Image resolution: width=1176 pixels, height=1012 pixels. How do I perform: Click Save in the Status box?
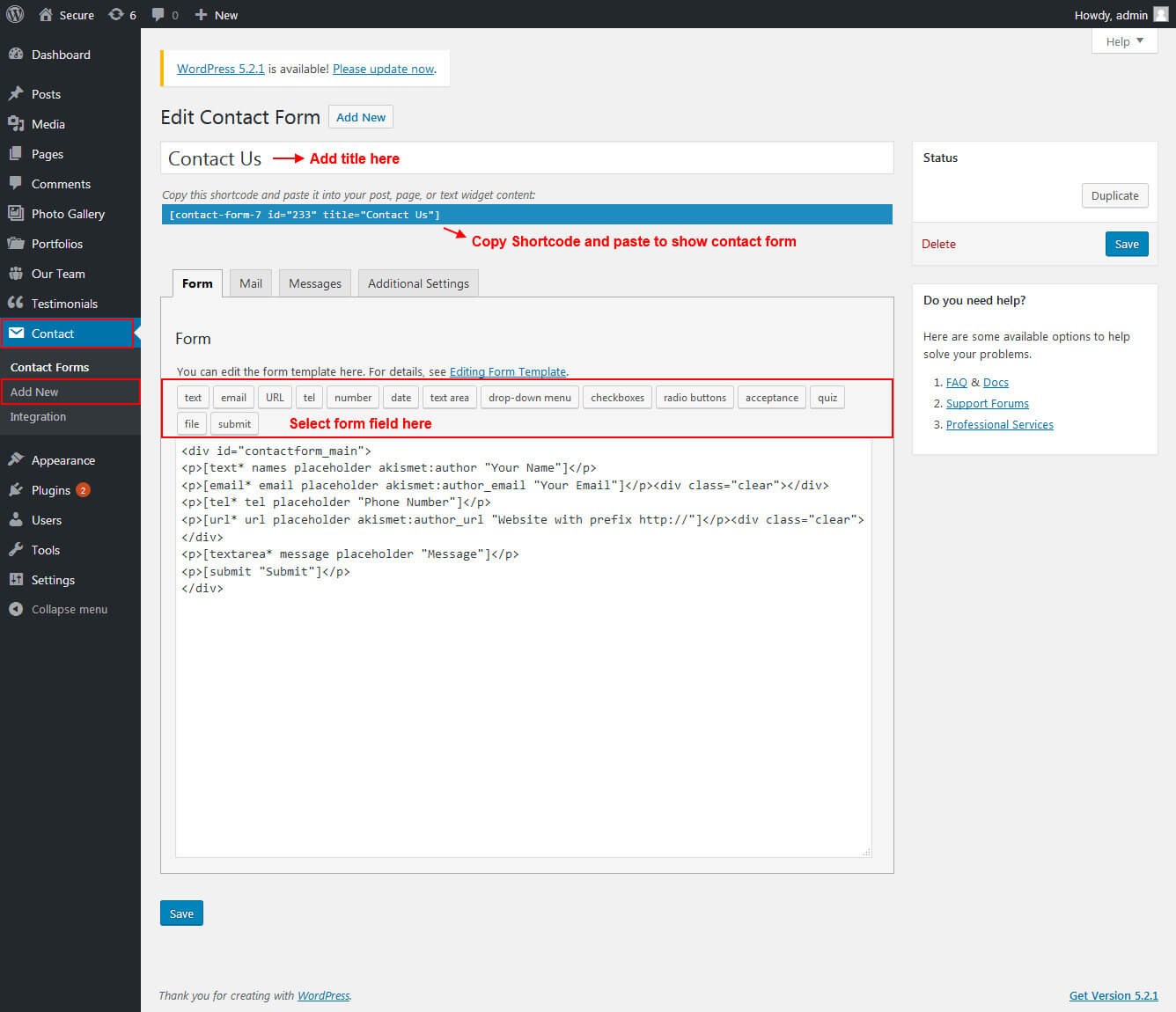[x=1127, y=244]
